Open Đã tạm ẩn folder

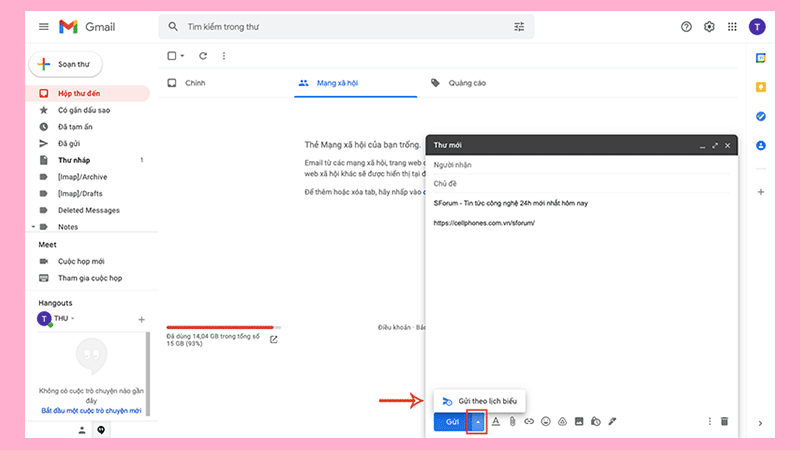pyautogui.click(x=75, y=127)
